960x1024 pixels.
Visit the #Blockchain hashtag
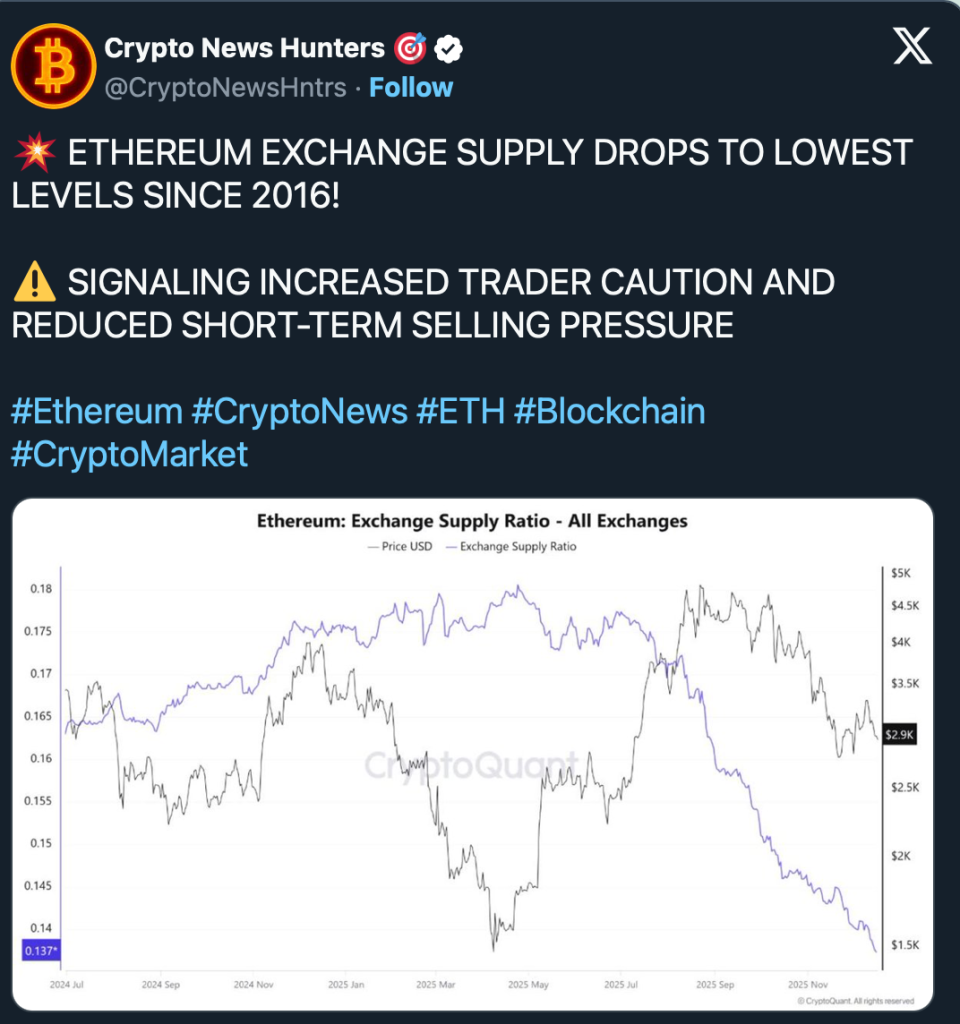point(609,412)
